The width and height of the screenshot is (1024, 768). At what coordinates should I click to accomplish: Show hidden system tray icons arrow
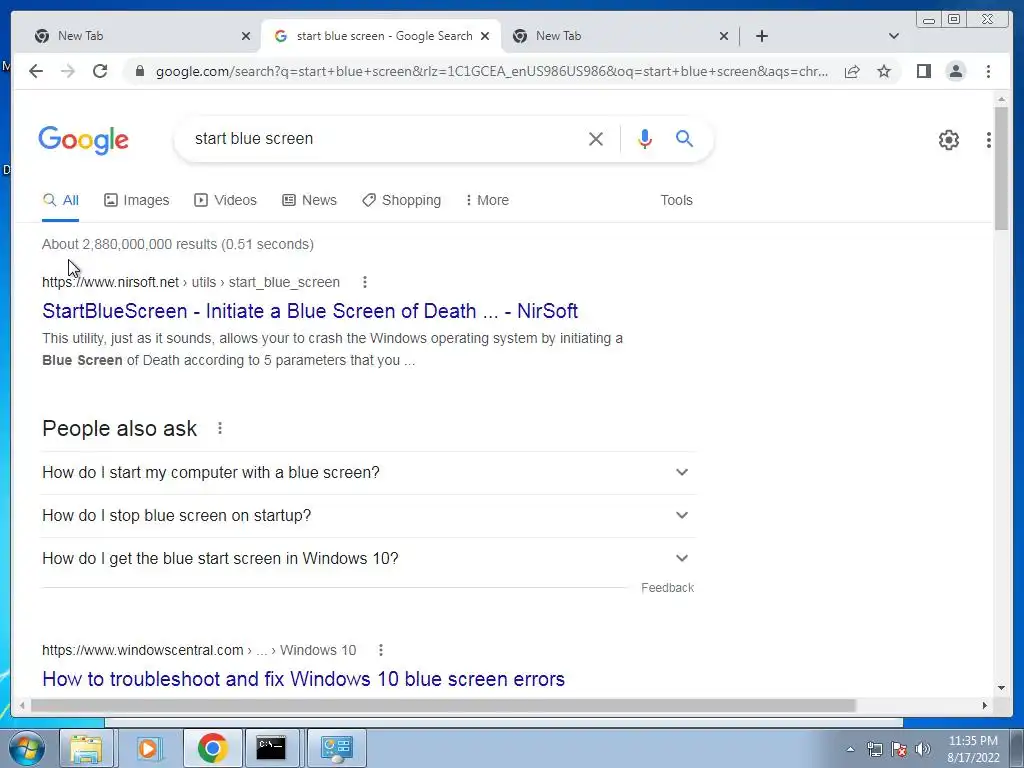pyautogui.click(x=850, y=749)
